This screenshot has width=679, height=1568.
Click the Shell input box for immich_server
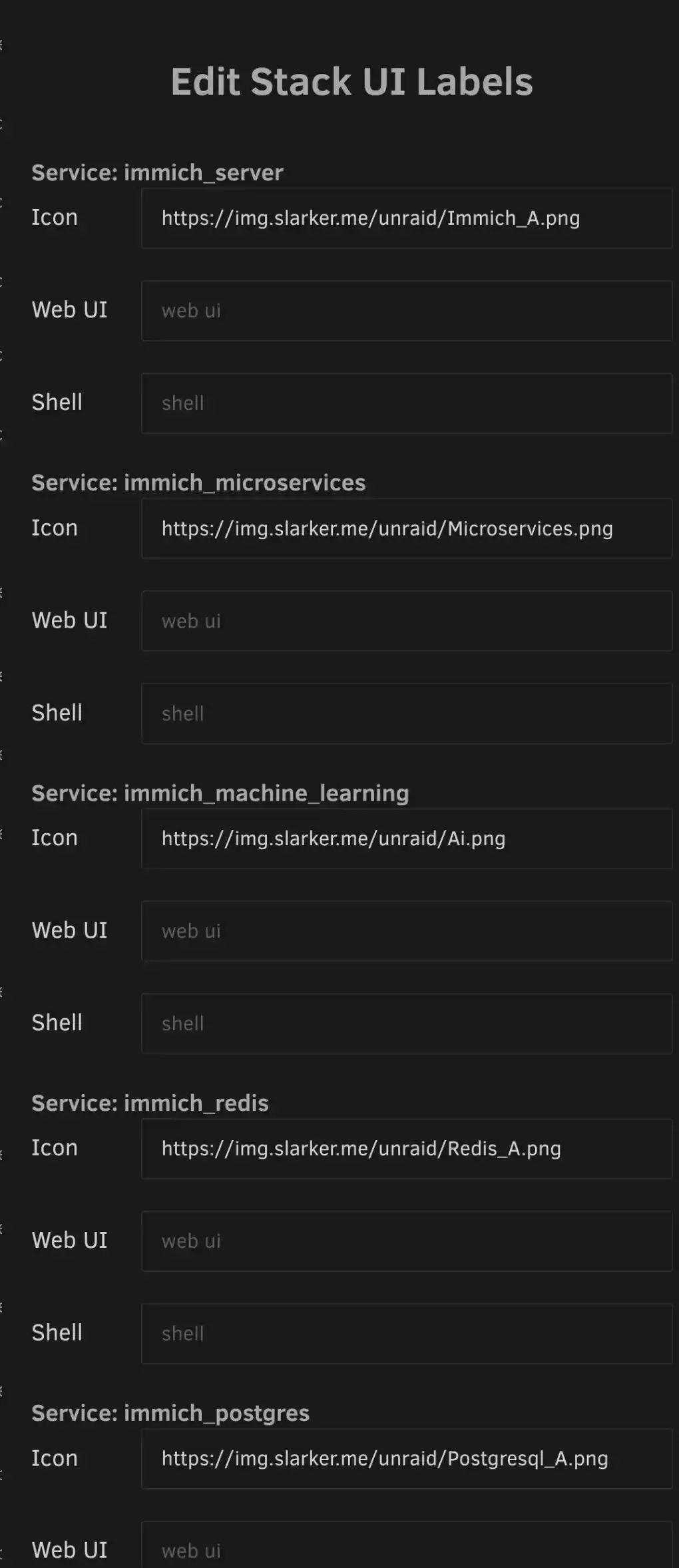pyautogui.click(x=406, y=403)
